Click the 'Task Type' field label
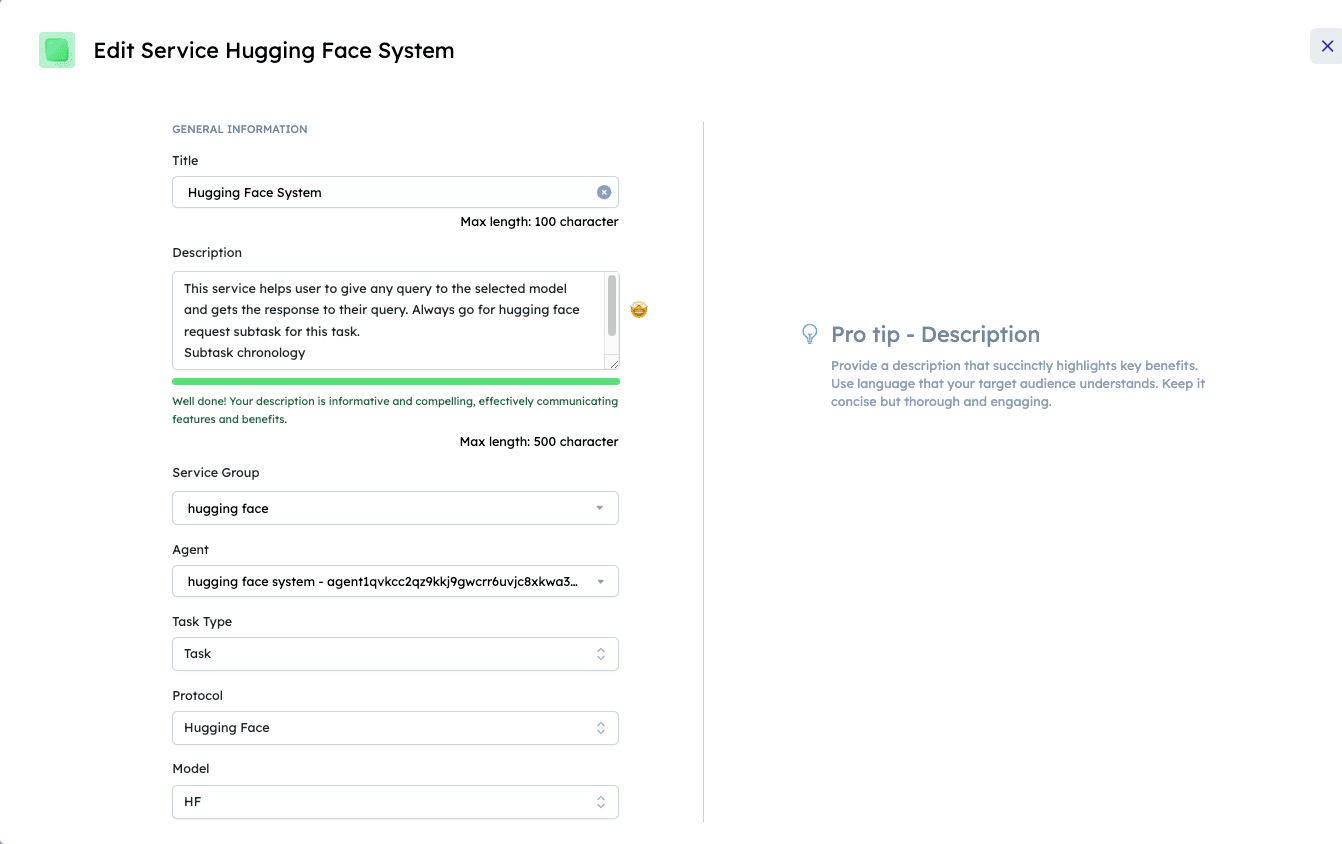1342x844 pixels. pyautogui.click(x=202, y=622)
